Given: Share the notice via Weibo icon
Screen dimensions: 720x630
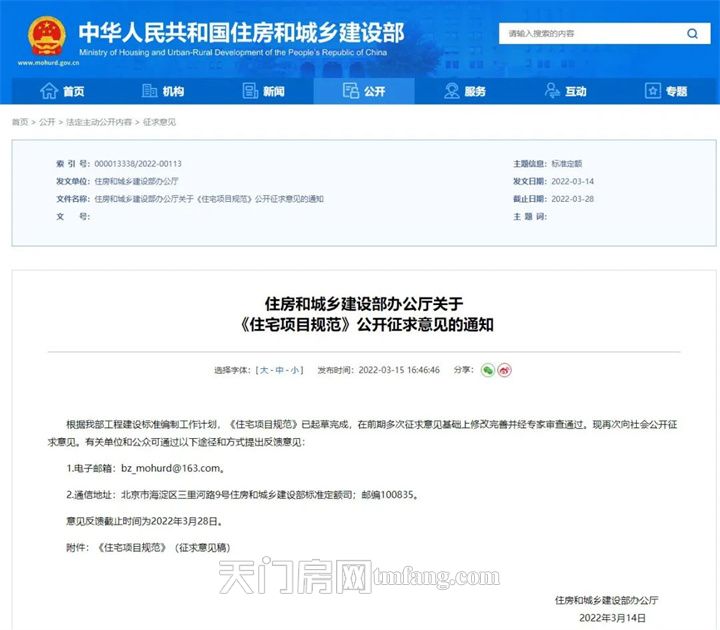Looking at the screenshot, I should click(x=505, y=369).
